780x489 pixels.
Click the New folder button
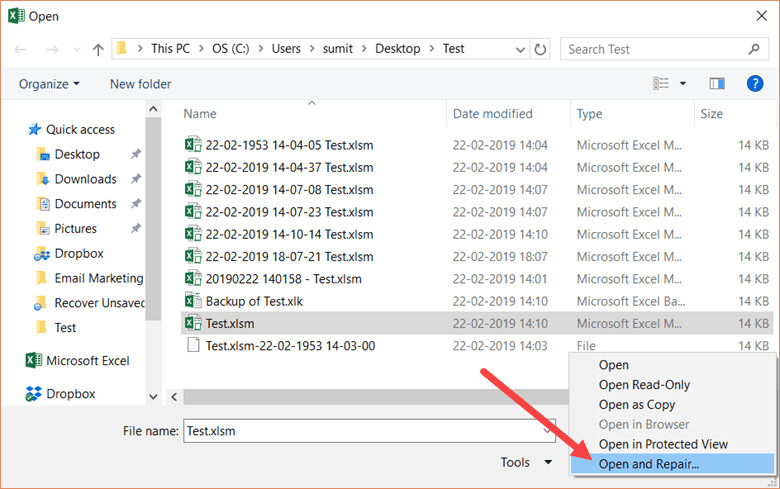pos(140,84)
